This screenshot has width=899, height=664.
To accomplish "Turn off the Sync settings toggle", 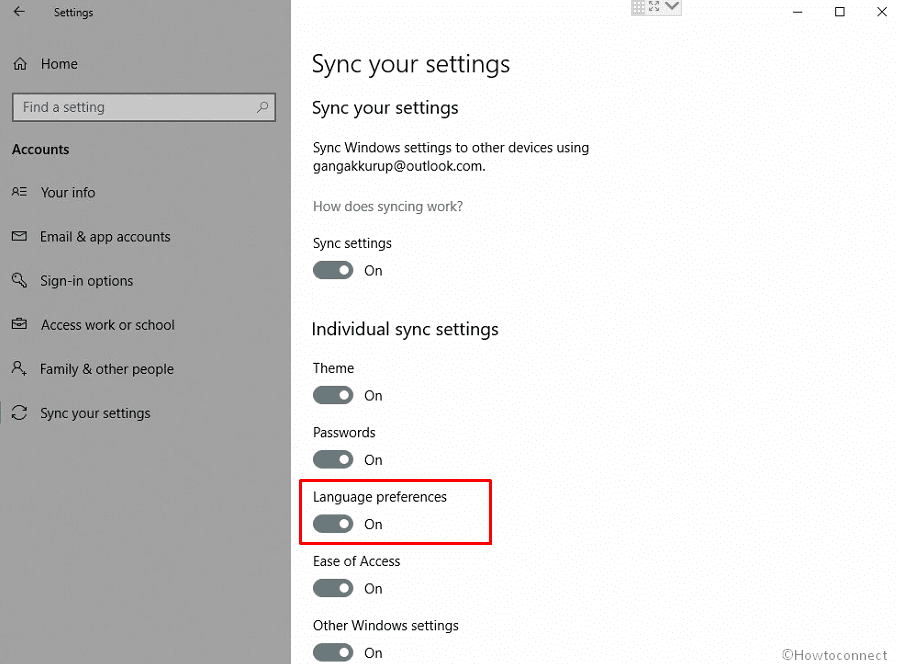I will [332, 270].
